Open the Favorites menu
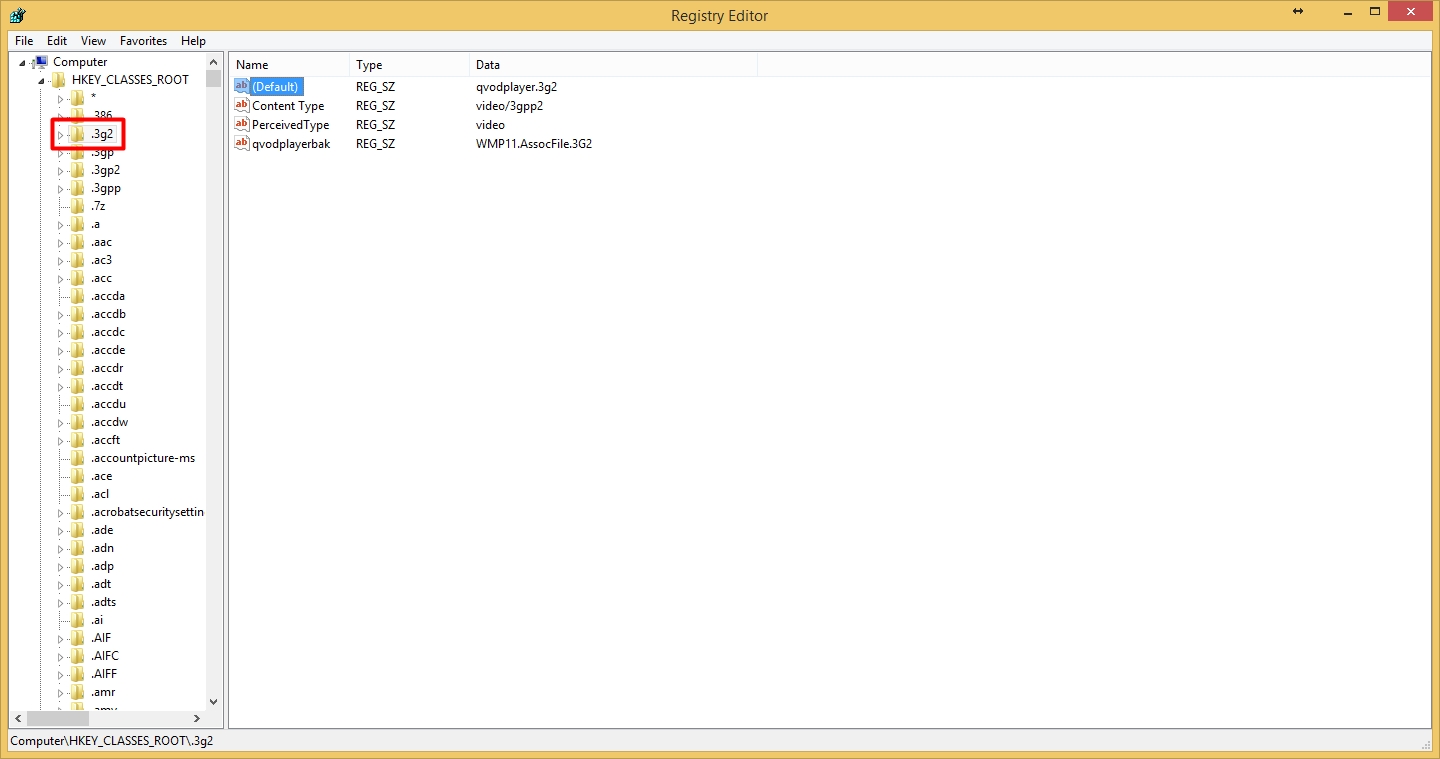 (x=144, y=41)
